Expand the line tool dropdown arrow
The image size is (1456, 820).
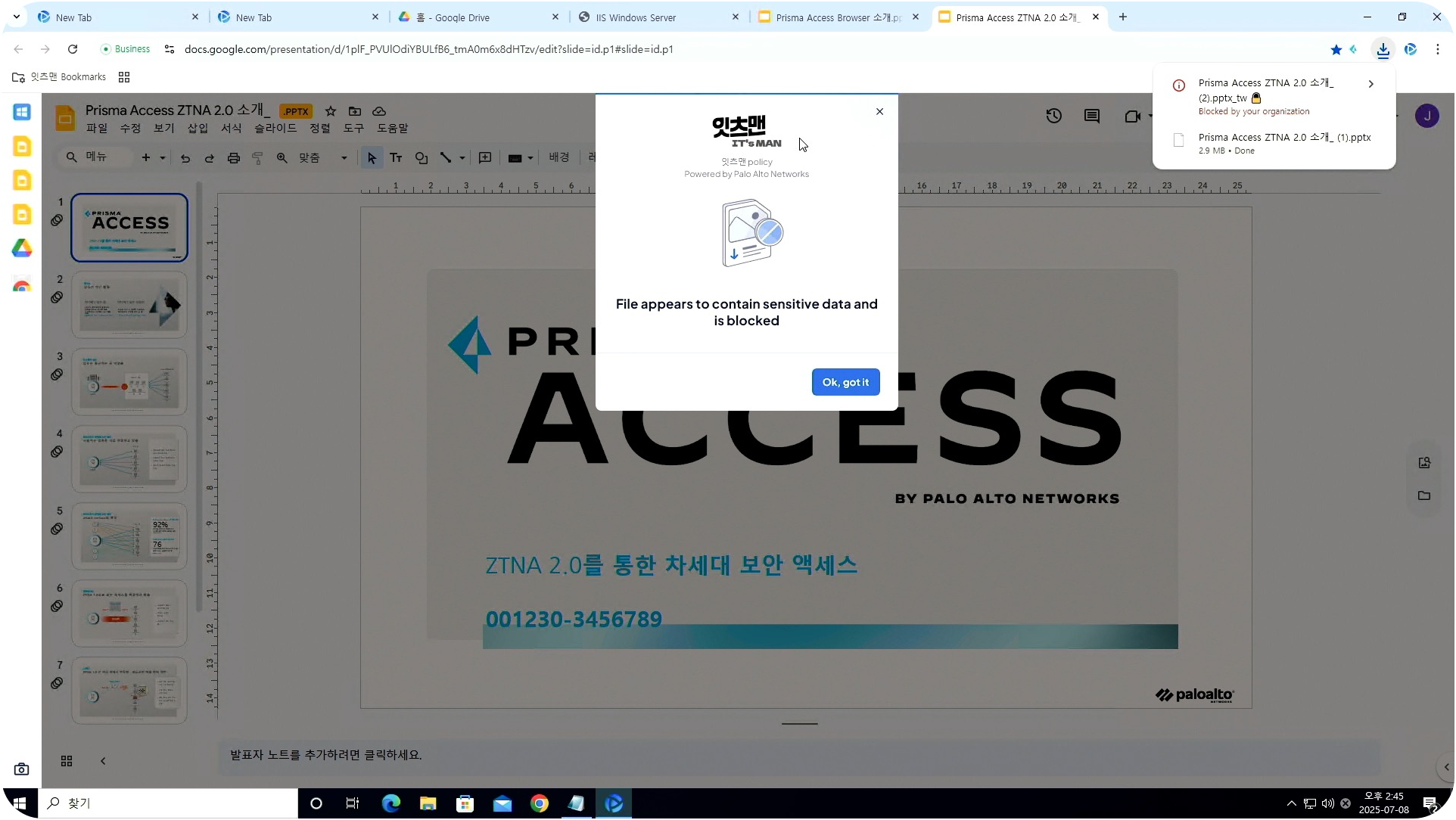pyautogui.click(x=462, y=158)
